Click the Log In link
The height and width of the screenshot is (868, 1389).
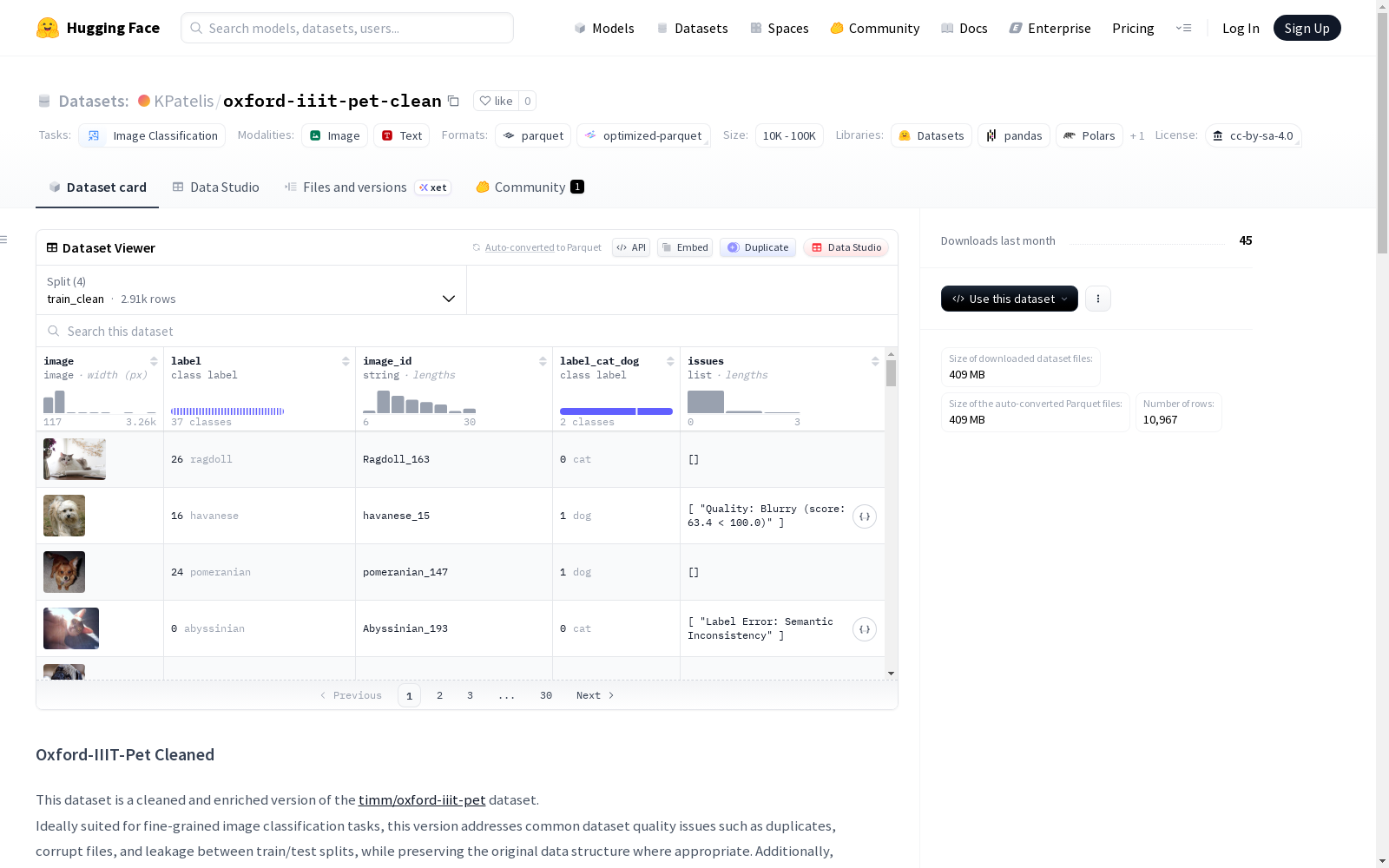(x=1241, y=28)
